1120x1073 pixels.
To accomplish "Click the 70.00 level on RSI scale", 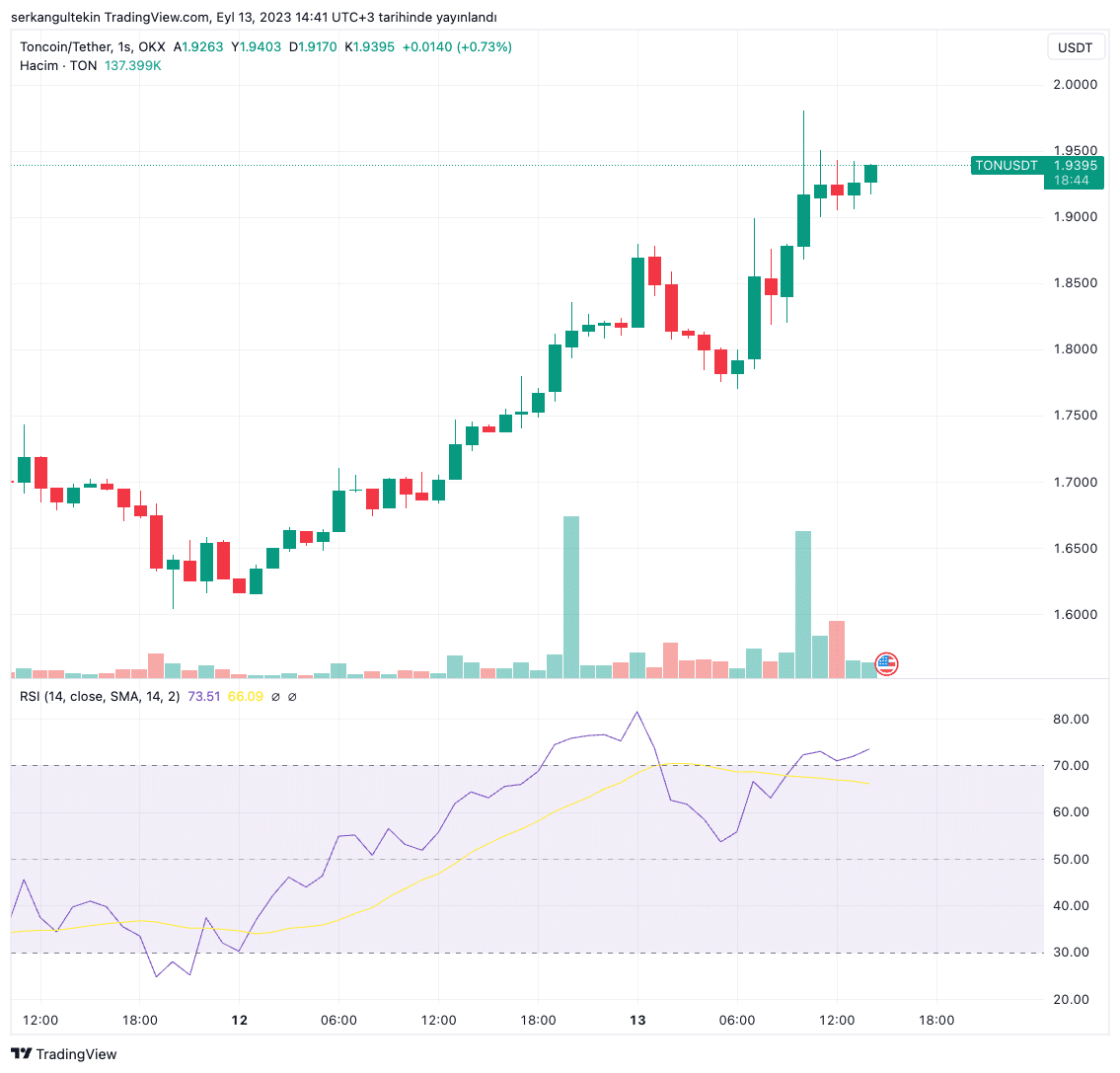I will pyautogui.click(x=1071, y=766).
